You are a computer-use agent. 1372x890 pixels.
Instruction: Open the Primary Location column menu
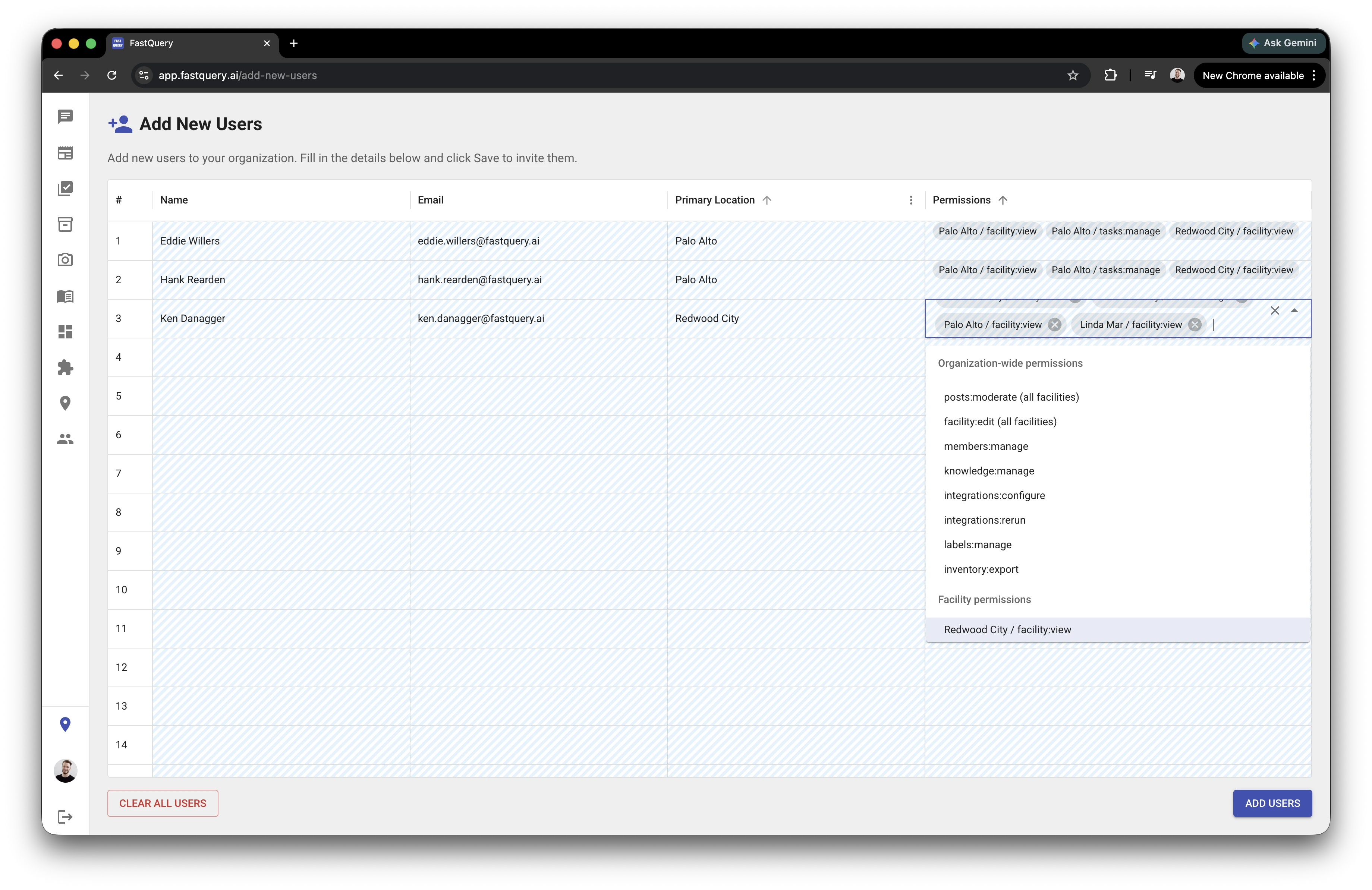click(x=911, y=200)
